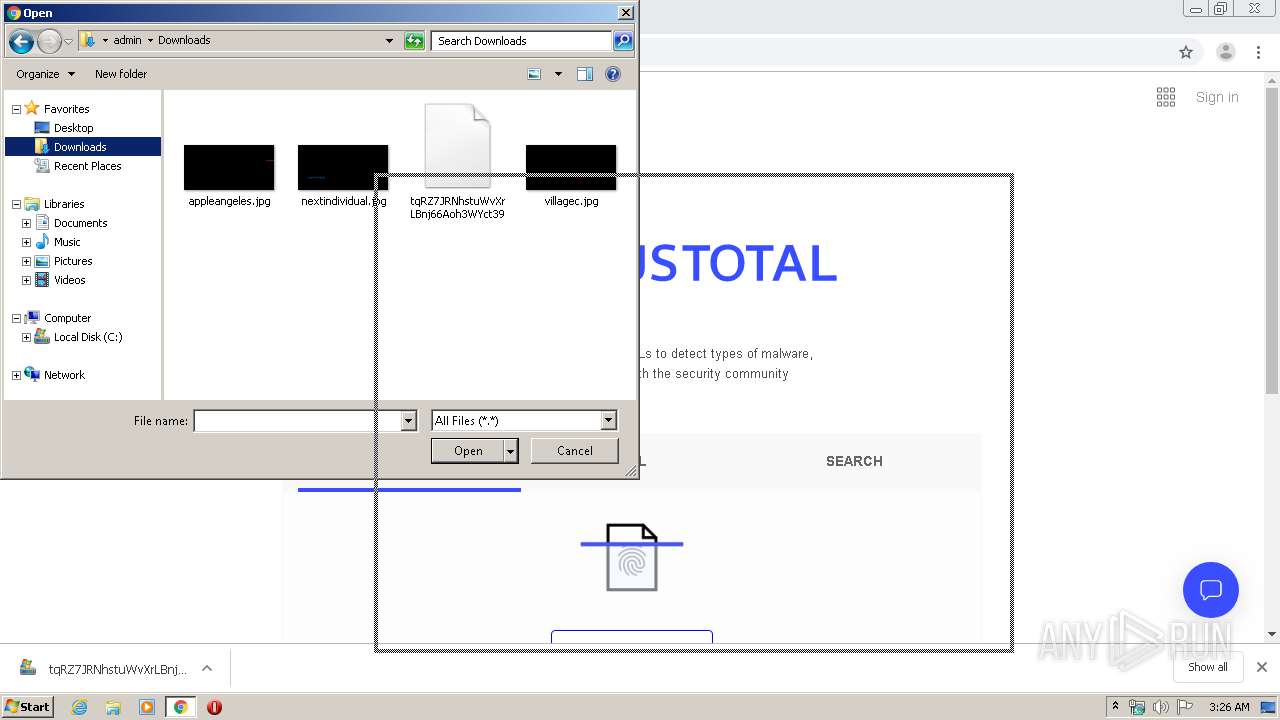Click the red stop-sign taskbar icon
This screenshot has height=720, width=1280.
pyautogui.click(x=214, y=707)
